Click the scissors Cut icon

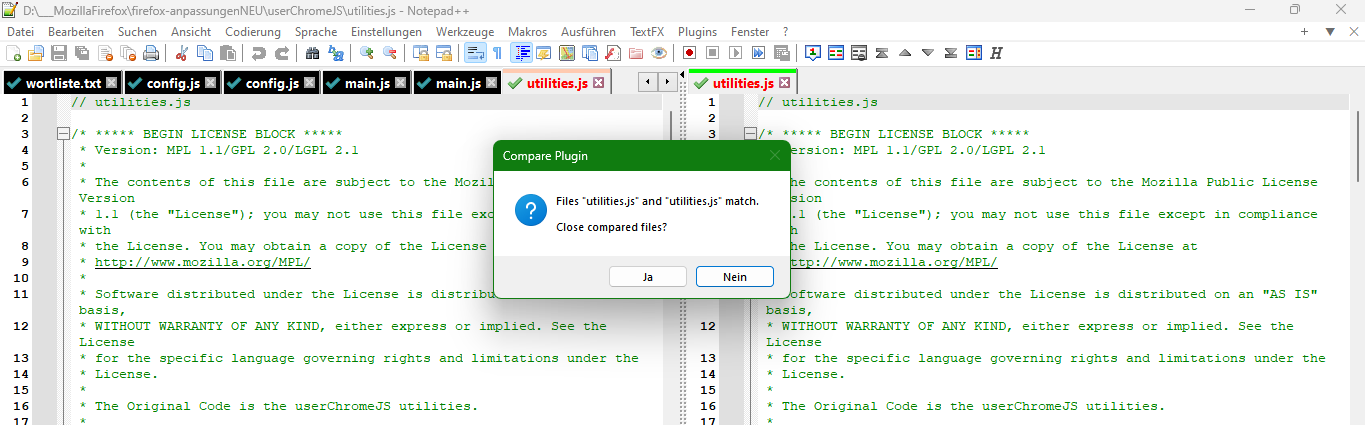[x=182, y=53]
